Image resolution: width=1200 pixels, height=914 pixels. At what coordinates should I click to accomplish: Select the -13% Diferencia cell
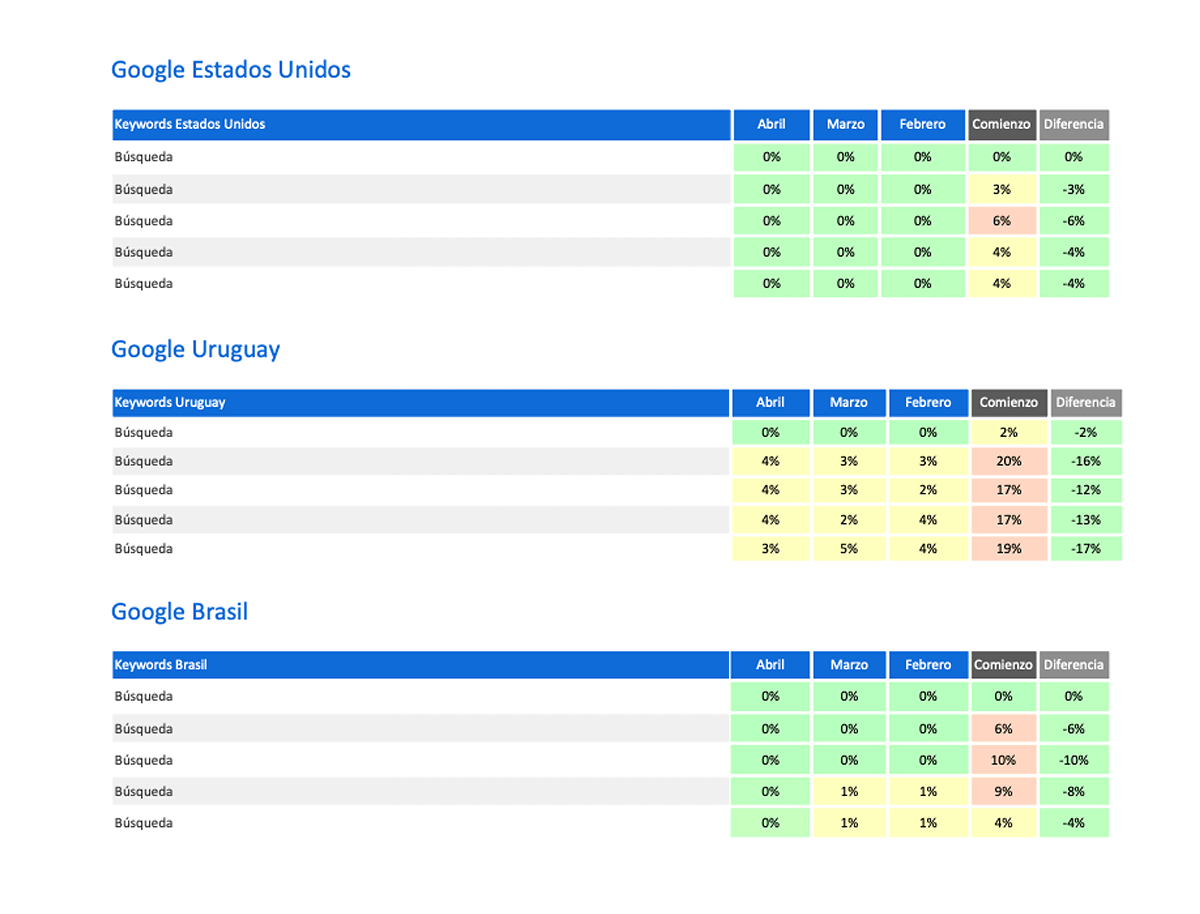pos(1086,520)
